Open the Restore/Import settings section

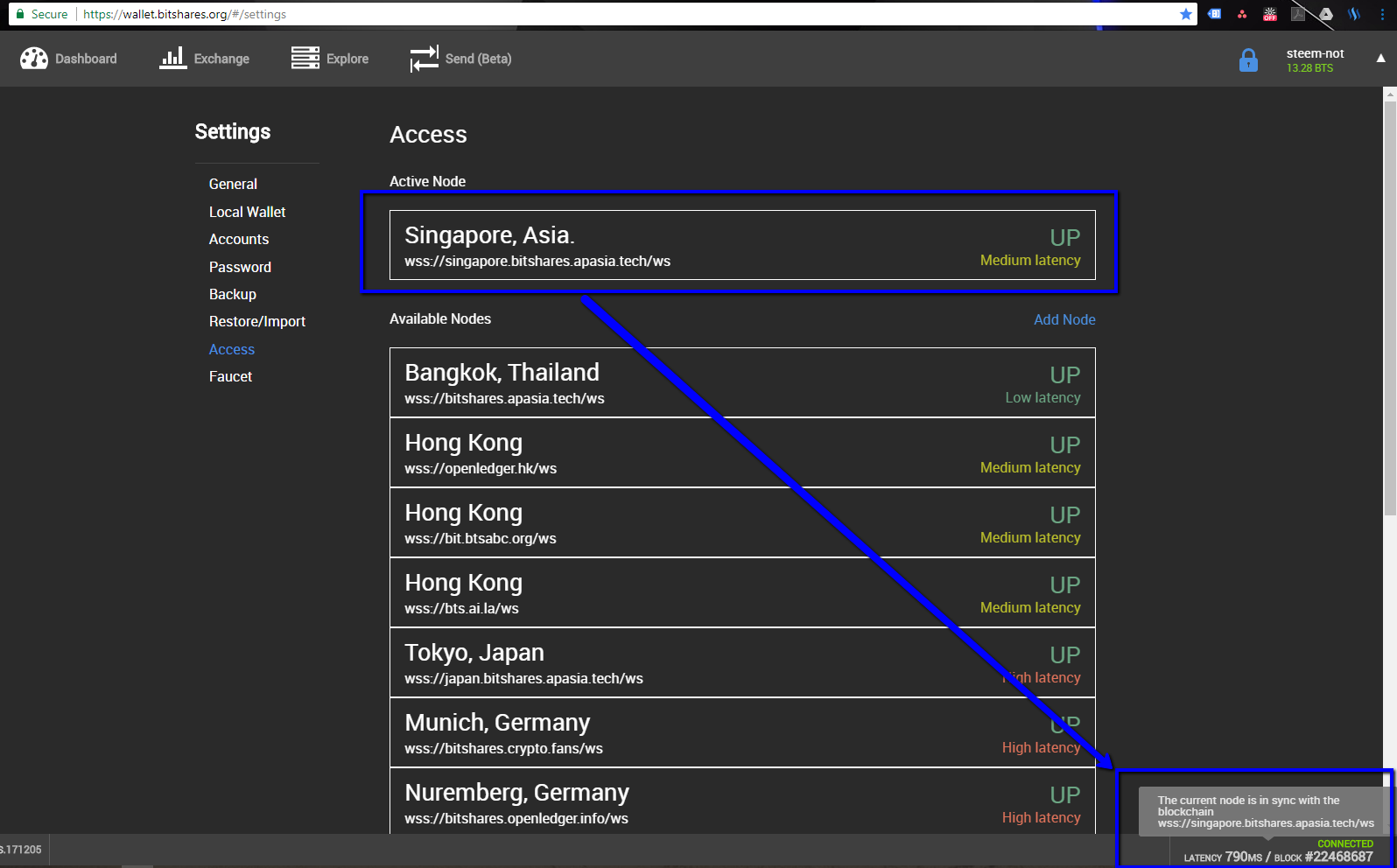click(257, 321)
